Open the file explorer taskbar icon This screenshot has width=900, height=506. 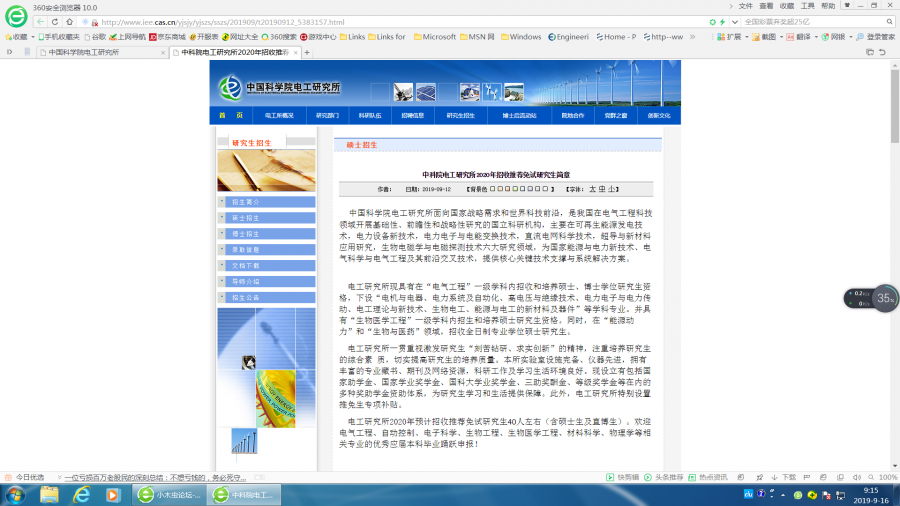coord(50,495)
